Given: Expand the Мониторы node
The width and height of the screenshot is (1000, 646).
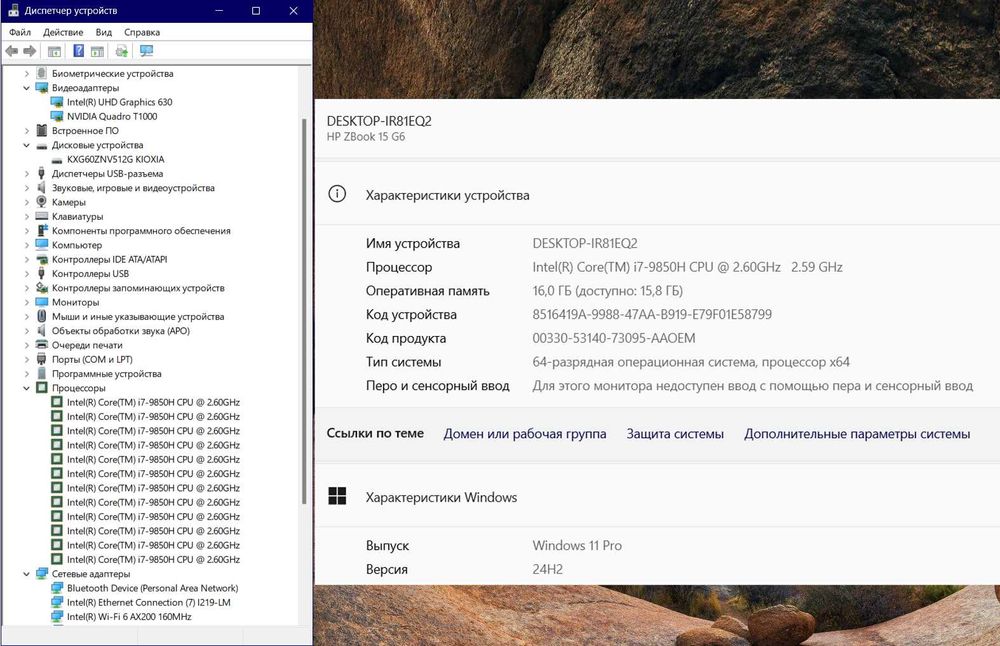Looking at the screenshot, I should click(x=26, y=302).
